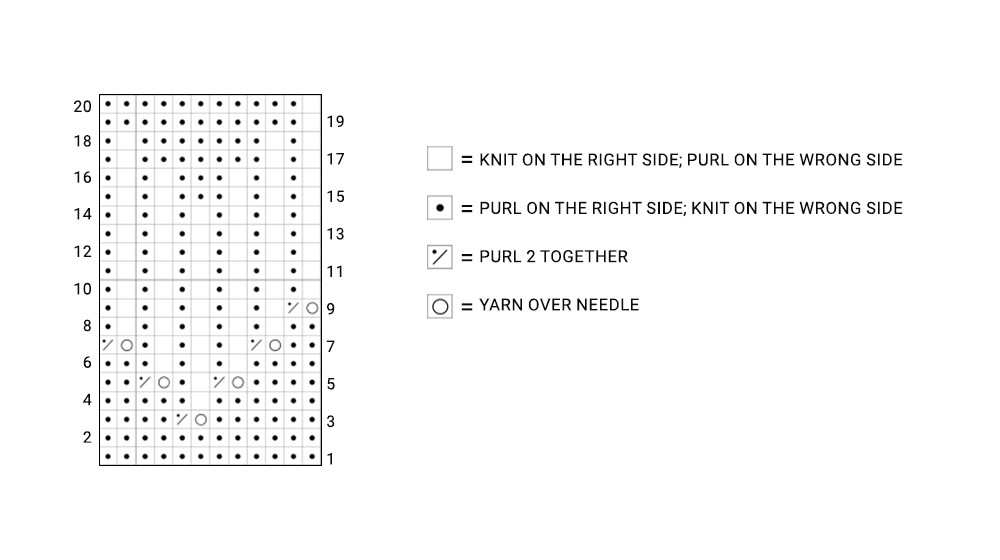Click the empty knit stitch legend box
Viewport: 1000px width, 560px height.
[440, 159]
